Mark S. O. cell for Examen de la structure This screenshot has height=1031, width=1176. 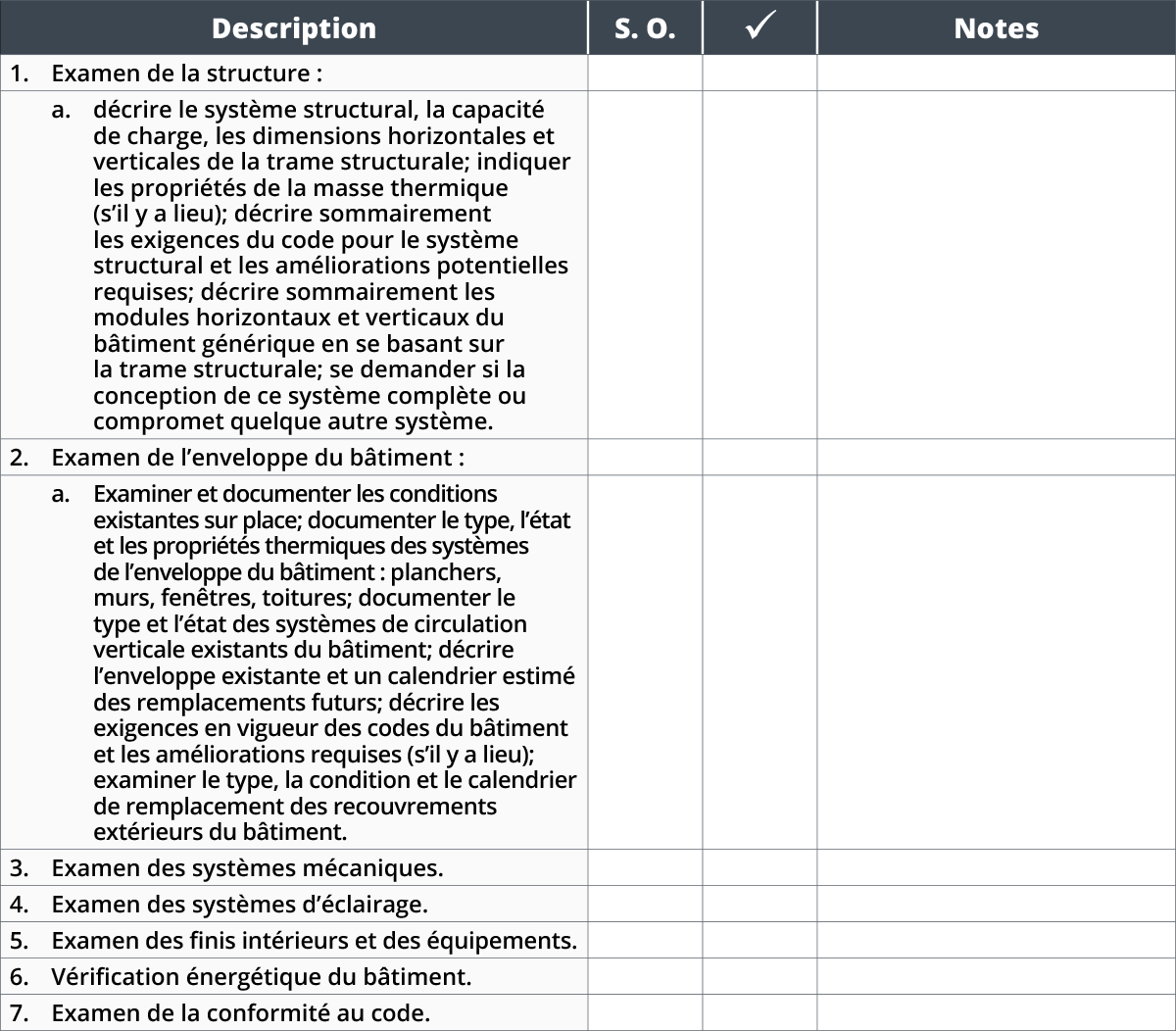[x=645, y=74]
